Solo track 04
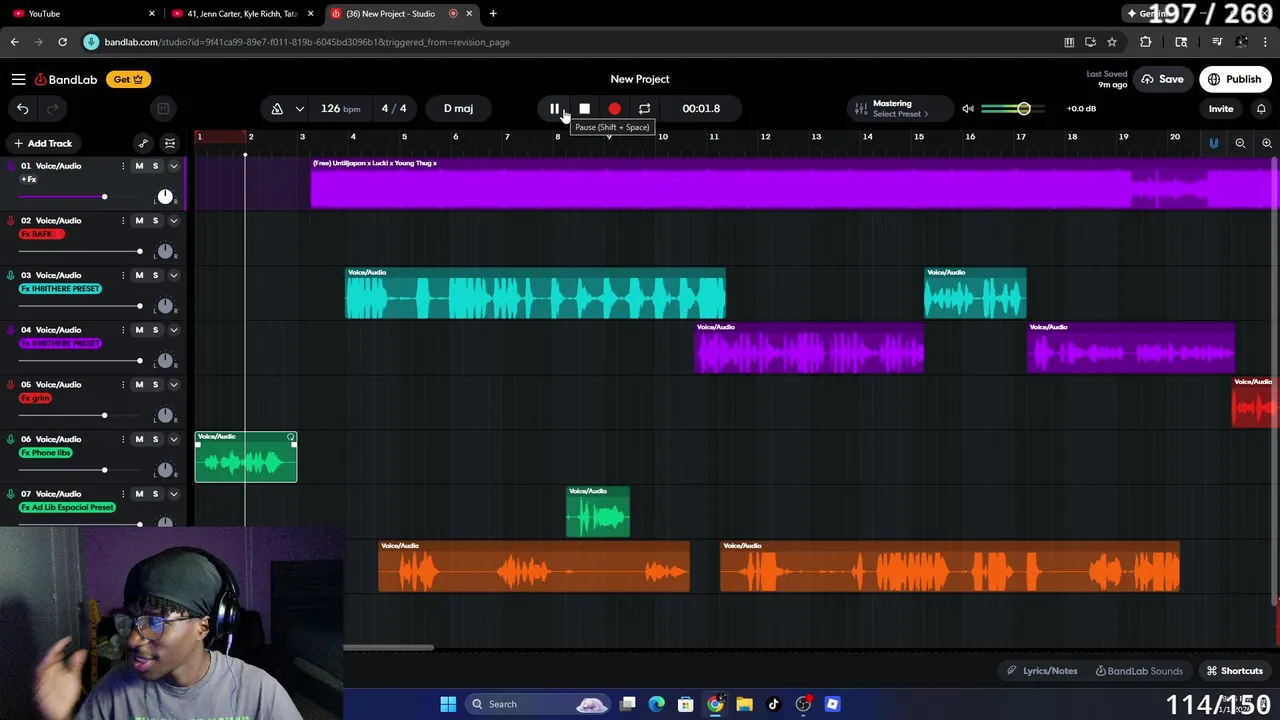 click(x=155, y=330)
